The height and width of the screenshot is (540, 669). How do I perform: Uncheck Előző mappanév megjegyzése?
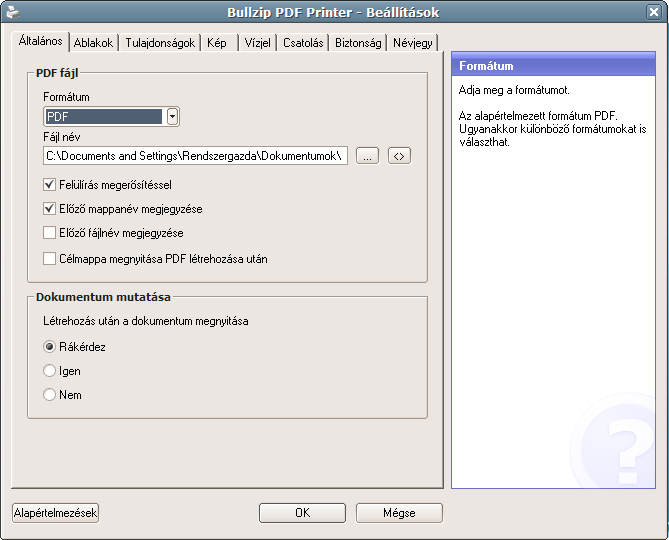(49, 209)
